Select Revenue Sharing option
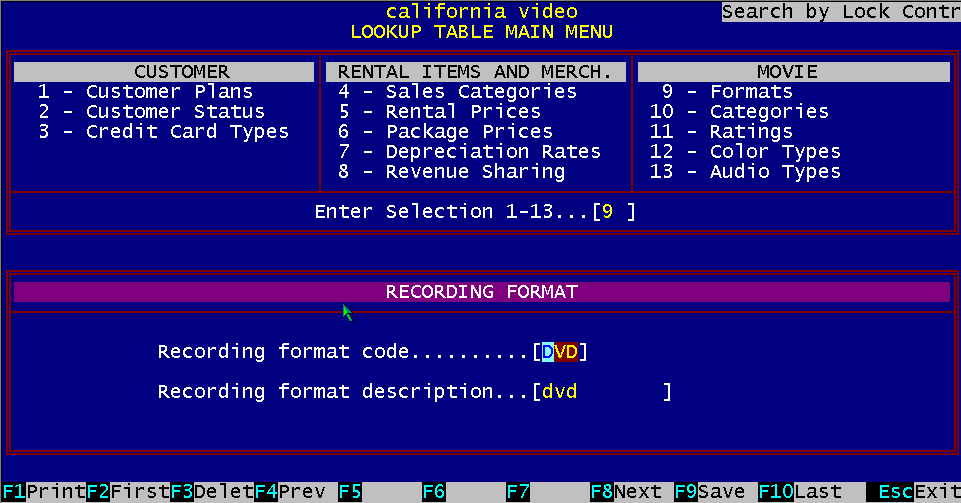 point(451,172)
